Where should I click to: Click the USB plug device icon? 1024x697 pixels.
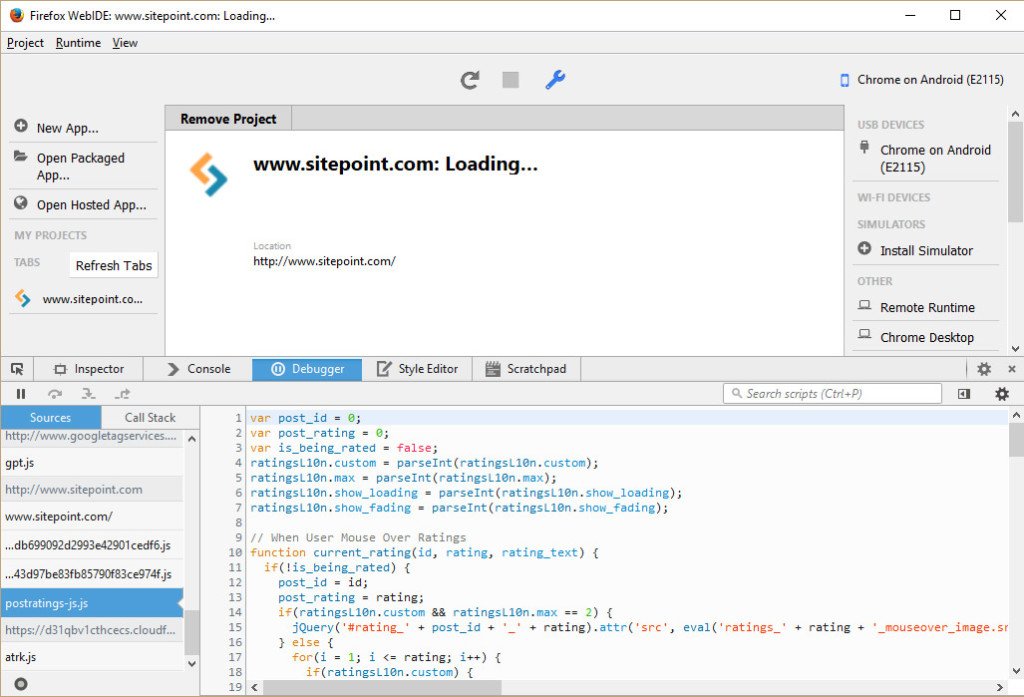865,147
